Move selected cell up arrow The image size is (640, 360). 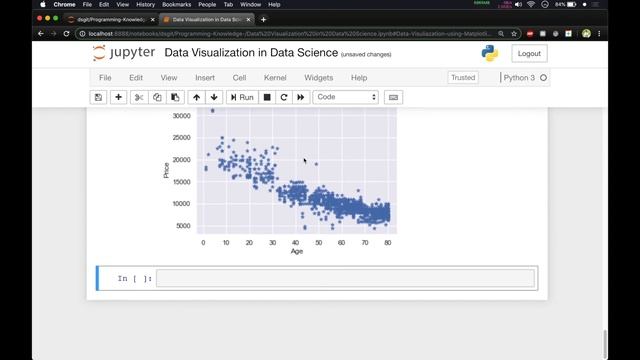[x=196, y=97]
